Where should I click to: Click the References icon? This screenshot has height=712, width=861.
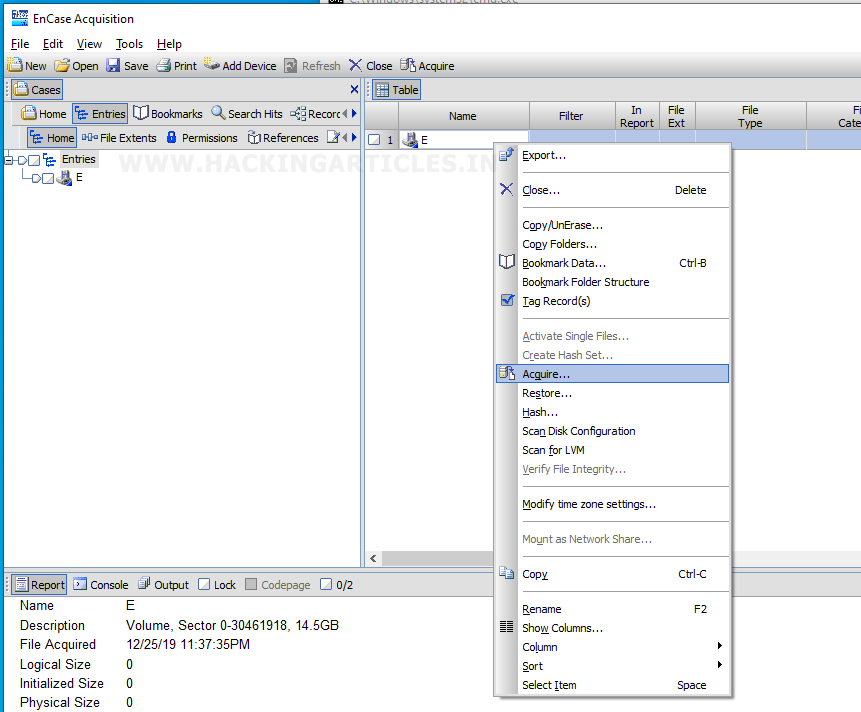coord(254,137)
